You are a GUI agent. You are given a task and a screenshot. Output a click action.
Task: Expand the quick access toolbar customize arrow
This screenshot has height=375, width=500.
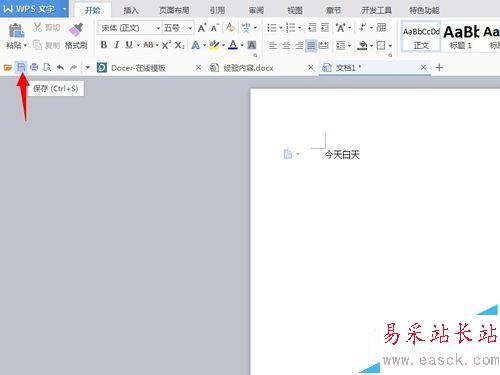(x=88, y=68)
